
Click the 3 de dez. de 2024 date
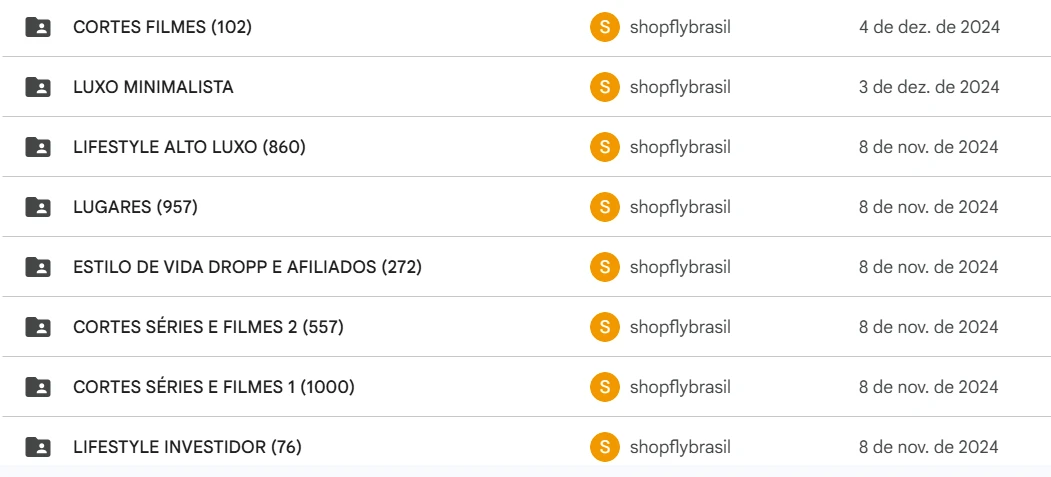pyautogui.click(x=929, y=87)
